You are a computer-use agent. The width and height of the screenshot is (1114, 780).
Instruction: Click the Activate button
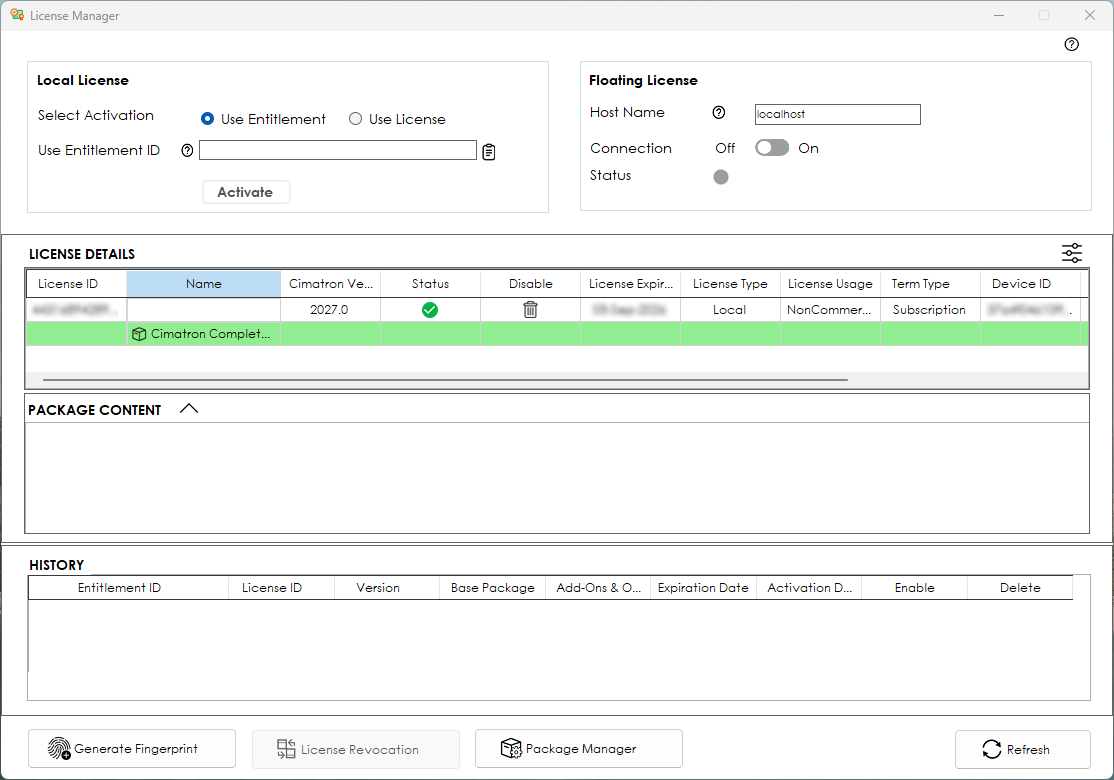[246, 192]
